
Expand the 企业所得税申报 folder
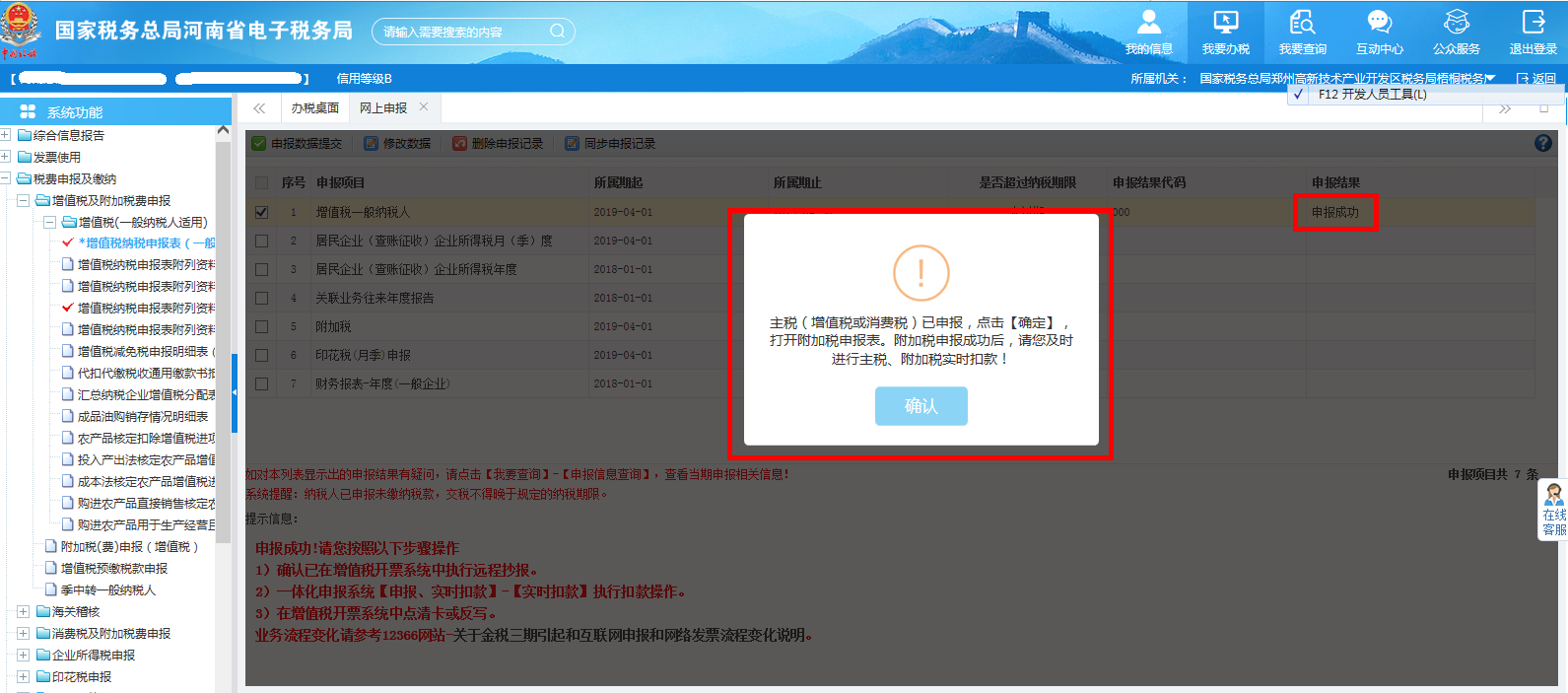[x=23, y=655]
